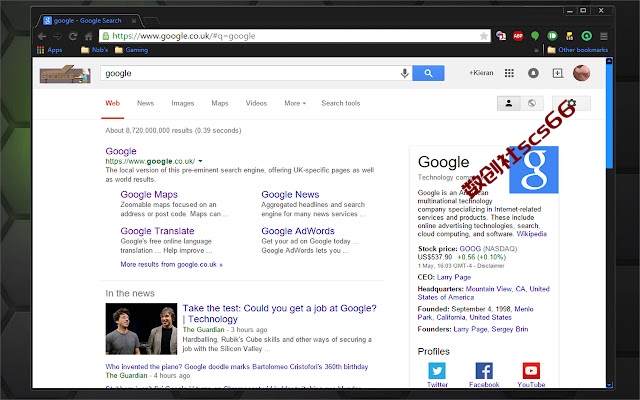Screen dimensions: 640x400
Task: Open the Google News sitelink
Action: point(290,195)
